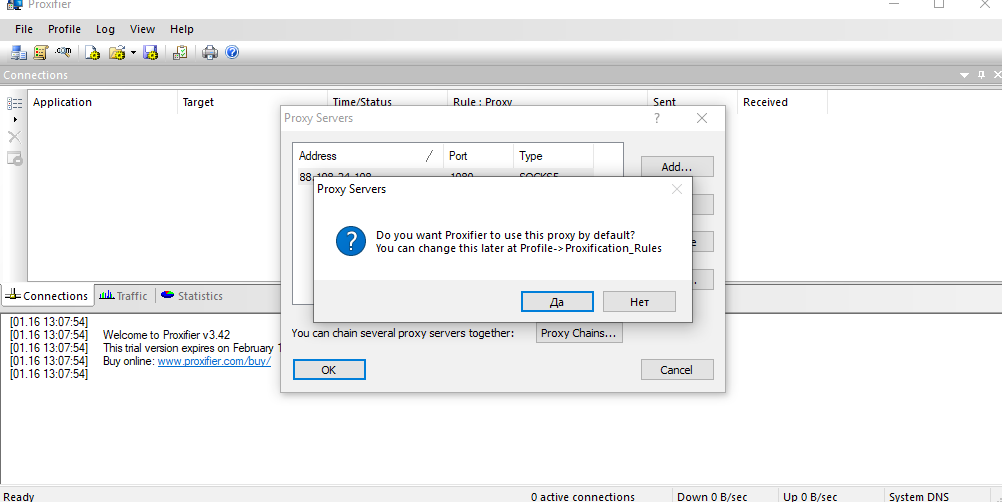Screen dimensions: 1002x502
Task: Click the Target column header
Action: tap(252, 102)
